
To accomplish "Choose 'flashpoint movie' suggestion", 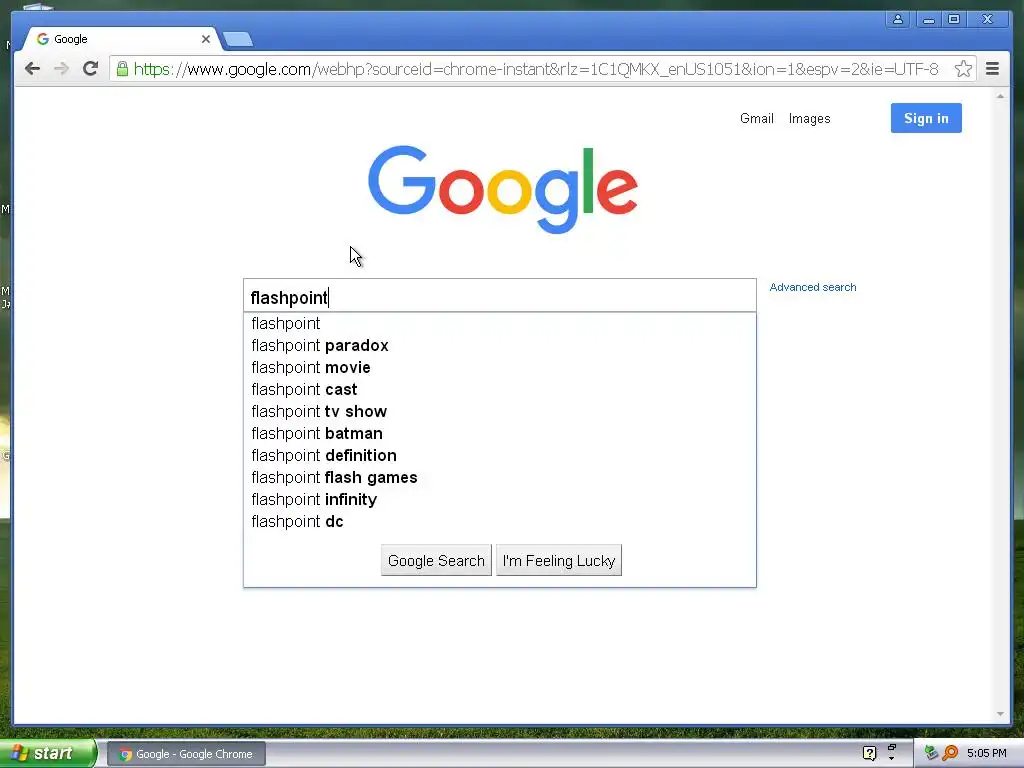I will point(500,368).
